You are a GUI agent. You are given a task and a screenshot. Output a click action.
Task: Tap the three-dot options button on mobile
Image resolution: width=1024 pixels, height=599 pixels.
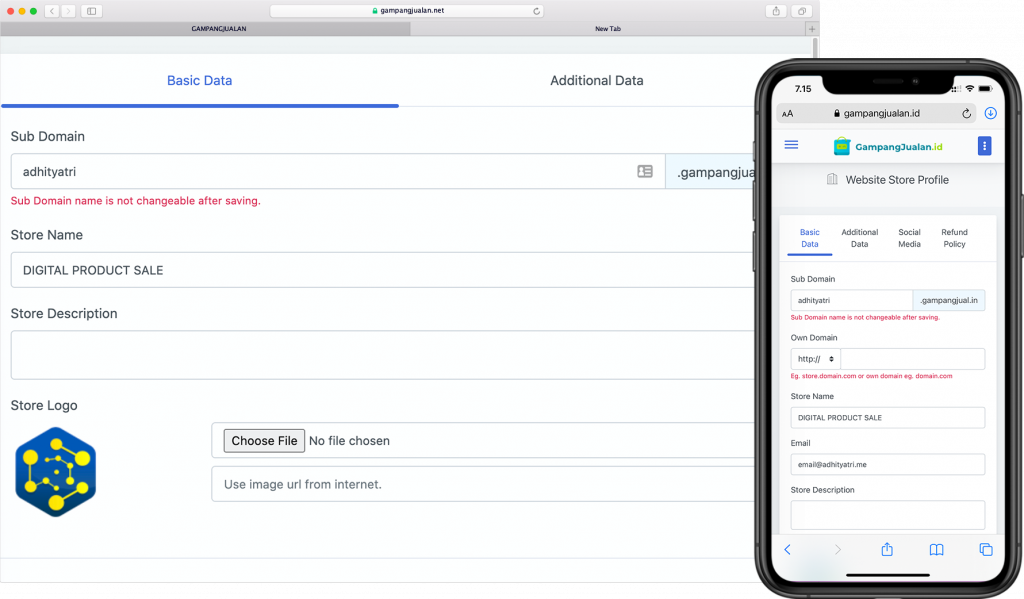click(984, 146)
